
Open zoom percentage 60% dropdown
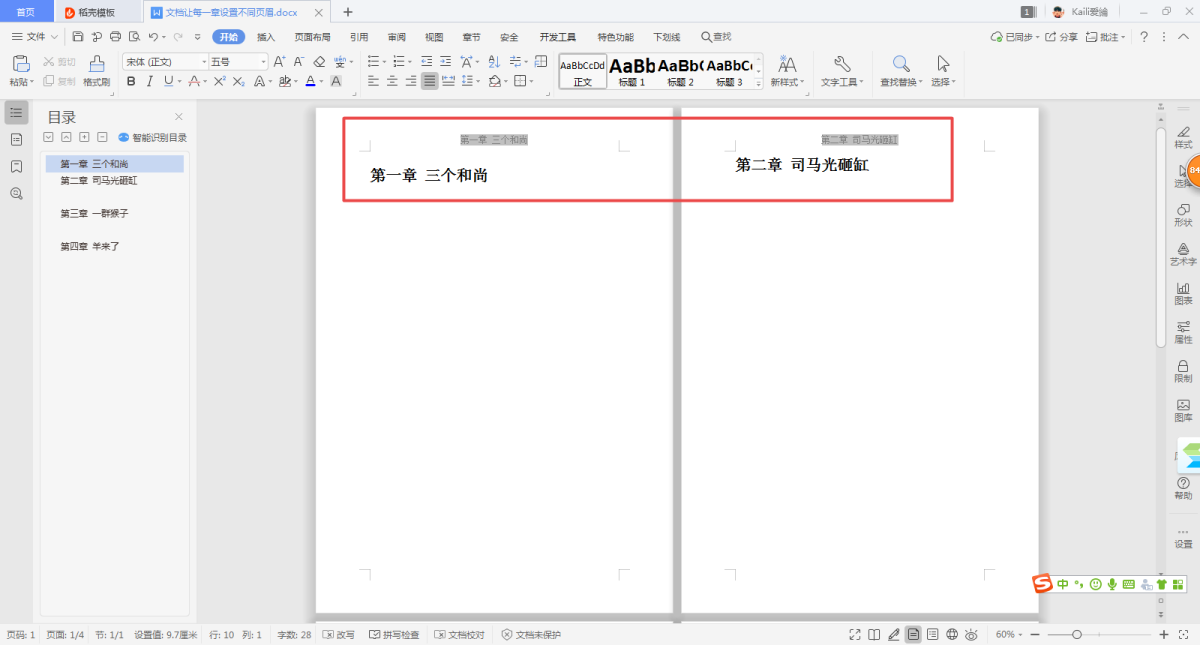(1009, 635)
